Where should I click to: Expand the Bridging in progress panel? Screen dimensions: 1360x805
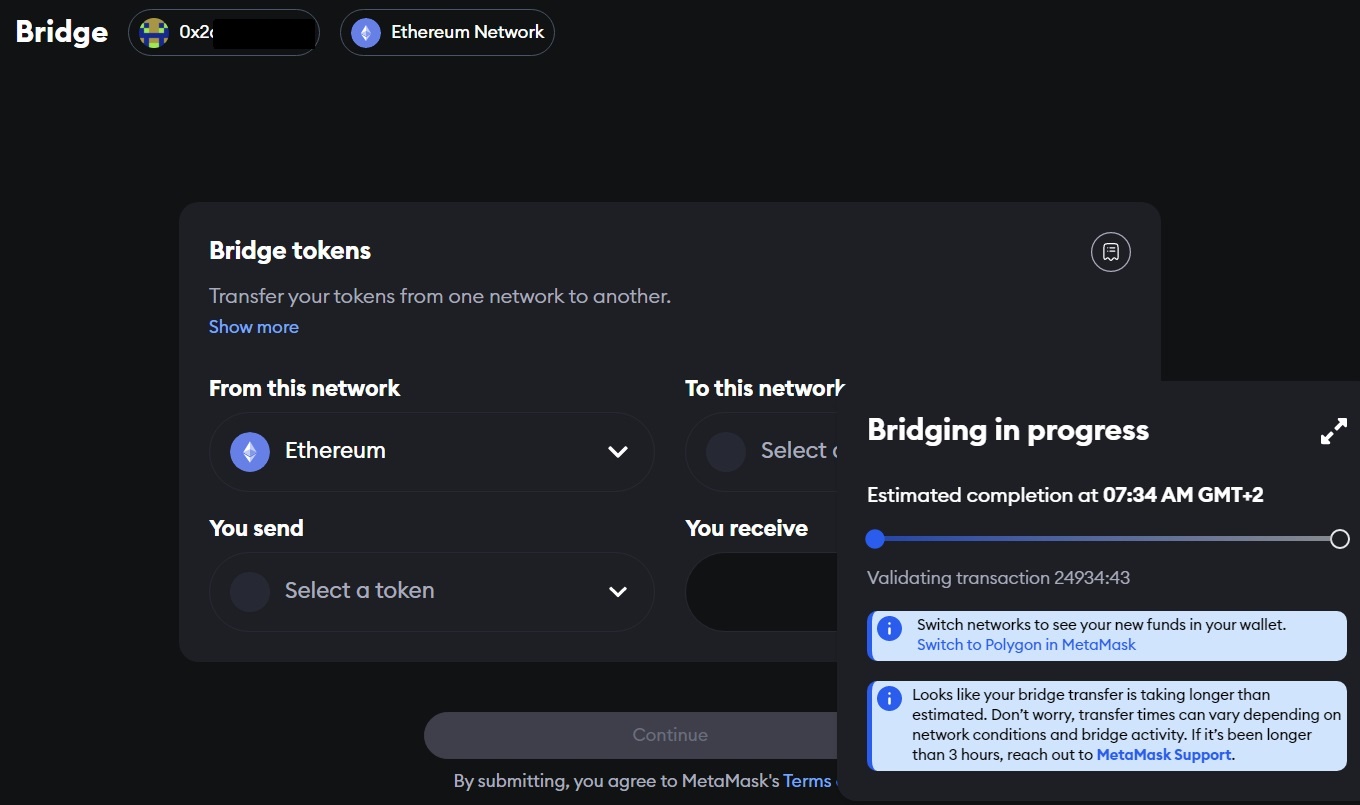[1333, 432]
